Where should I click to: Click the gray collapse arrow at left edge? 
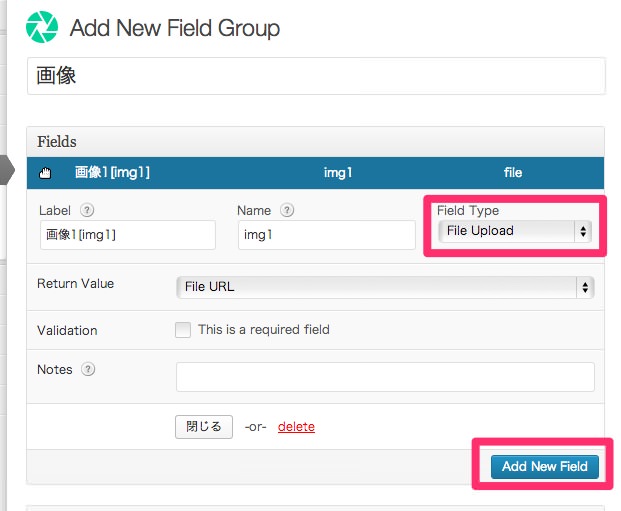7,170
